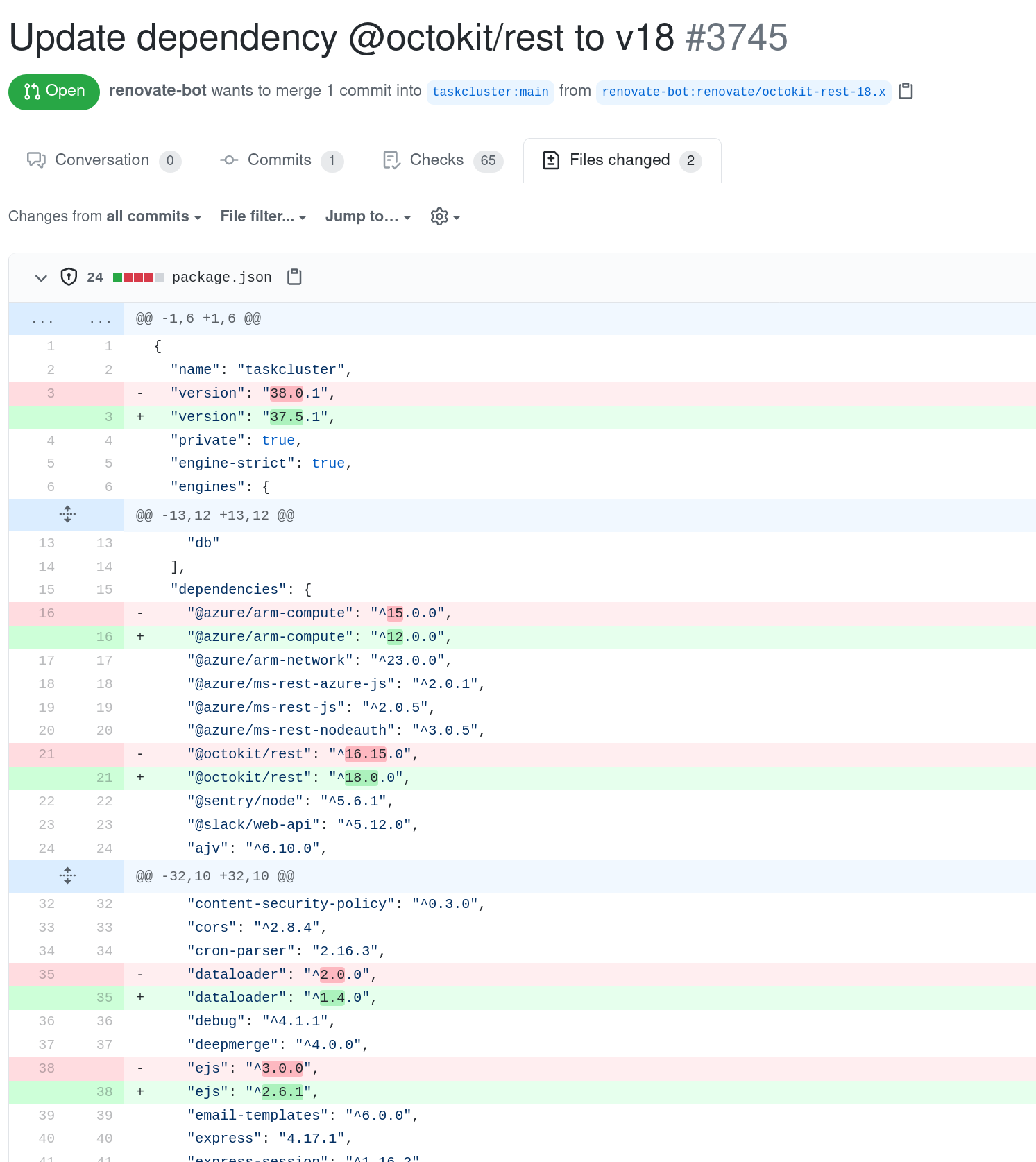This screenshot has width=1036, height=1162.
Task: Click hunk header '@@ -13,12 +13,12 @@'
Action: [215, 515]
